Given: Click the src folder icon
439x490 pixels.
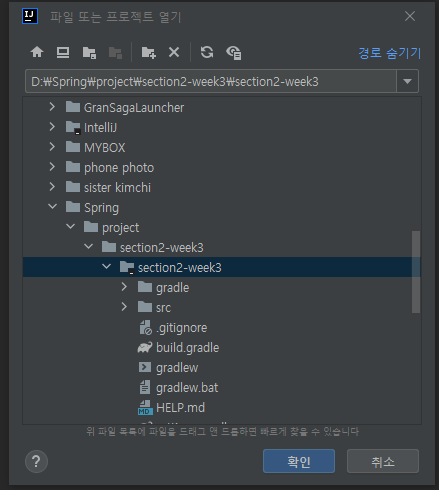Looking at the screenshot, I should [145, 307].
